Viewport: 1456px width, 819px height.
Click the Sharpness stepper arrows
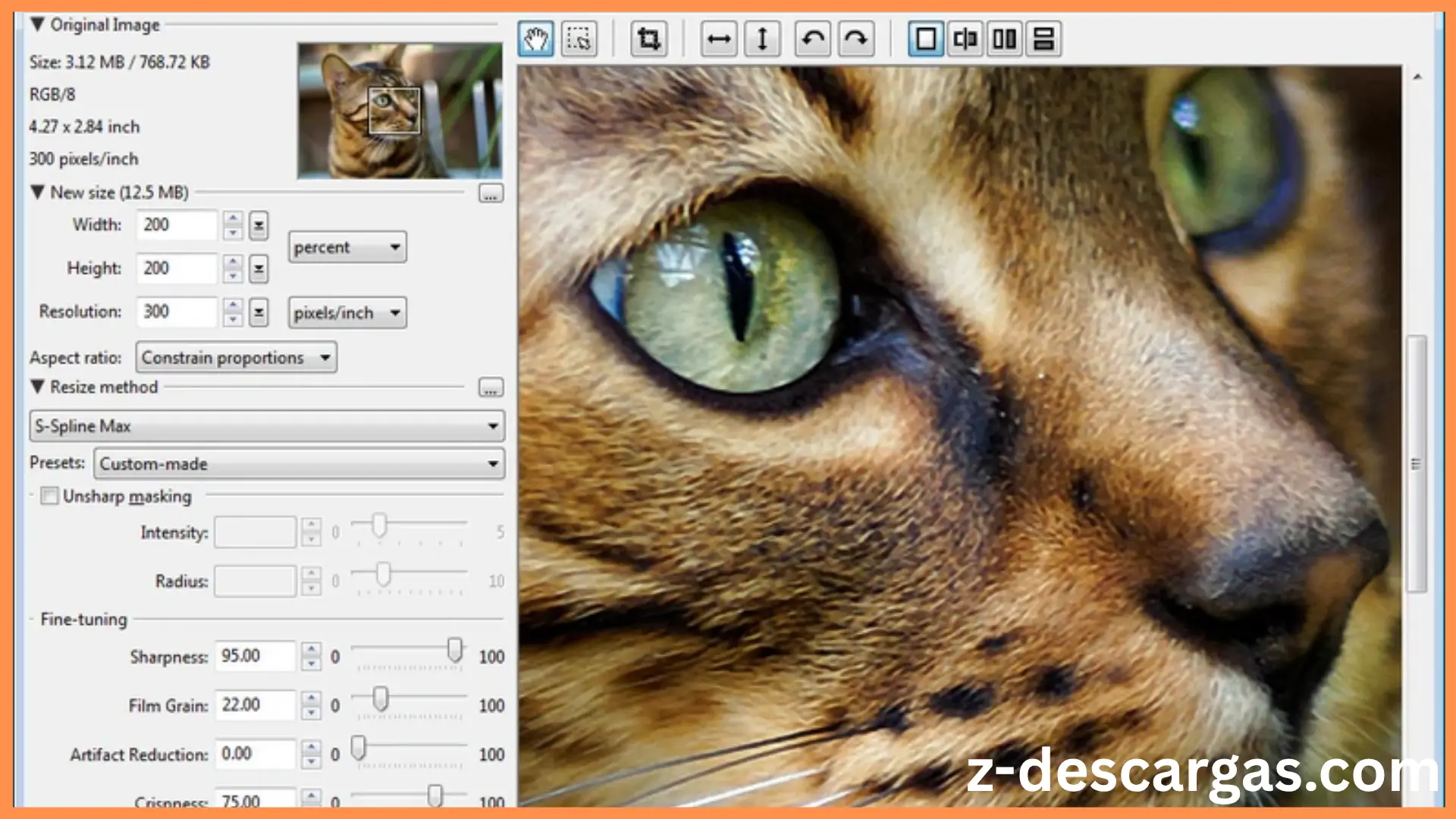tap(311, 656)
